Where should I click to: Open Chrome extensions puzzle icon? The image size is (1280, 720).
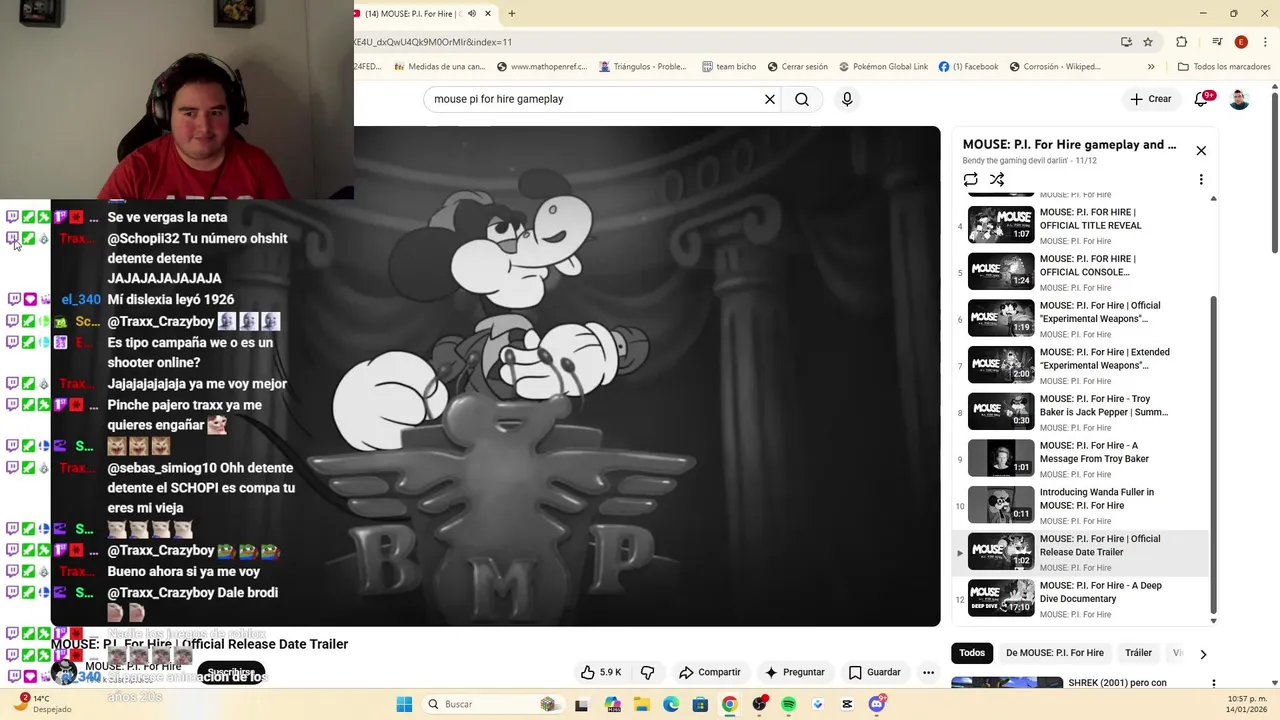1182,42
